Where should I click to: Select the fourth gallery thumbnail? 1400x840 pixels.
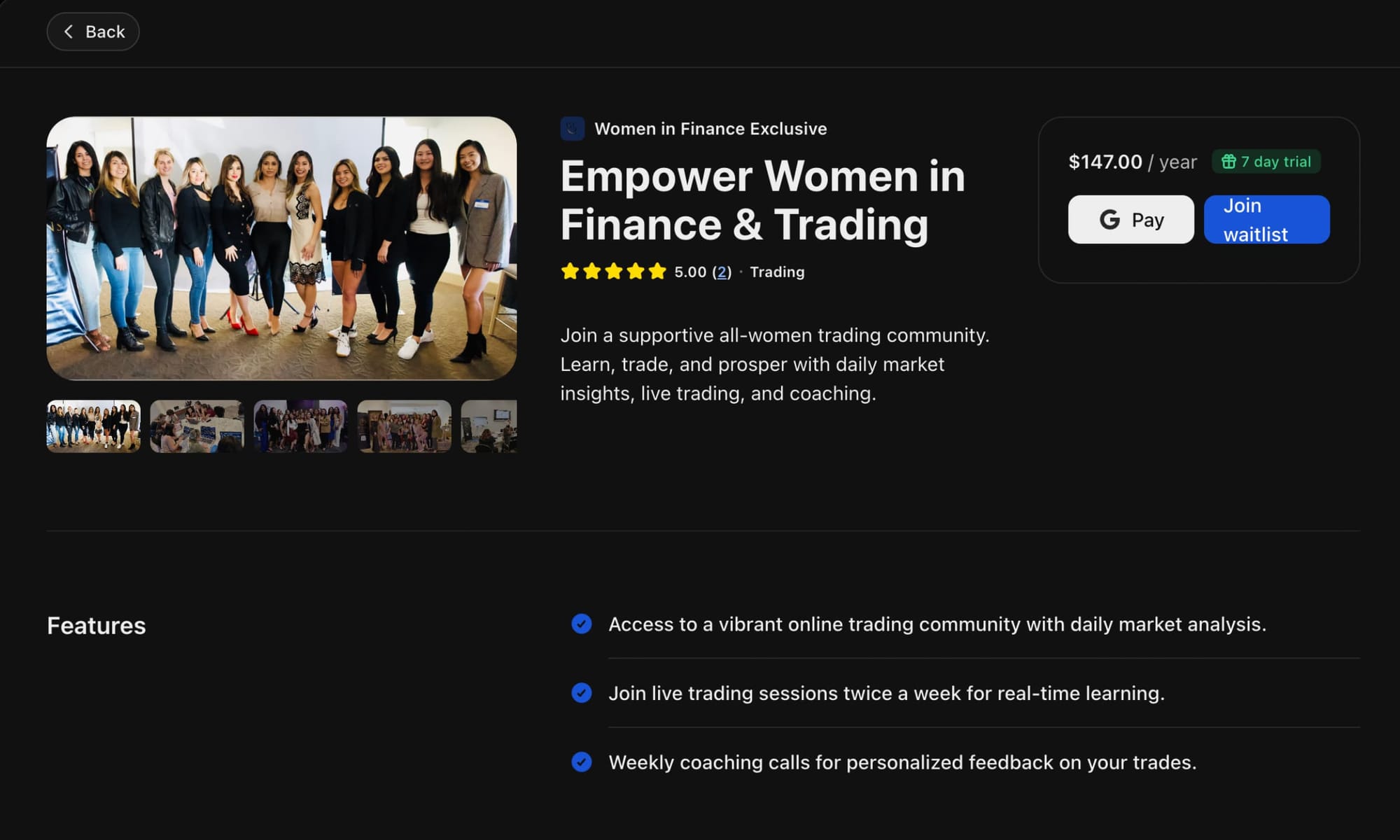[404, 426]
